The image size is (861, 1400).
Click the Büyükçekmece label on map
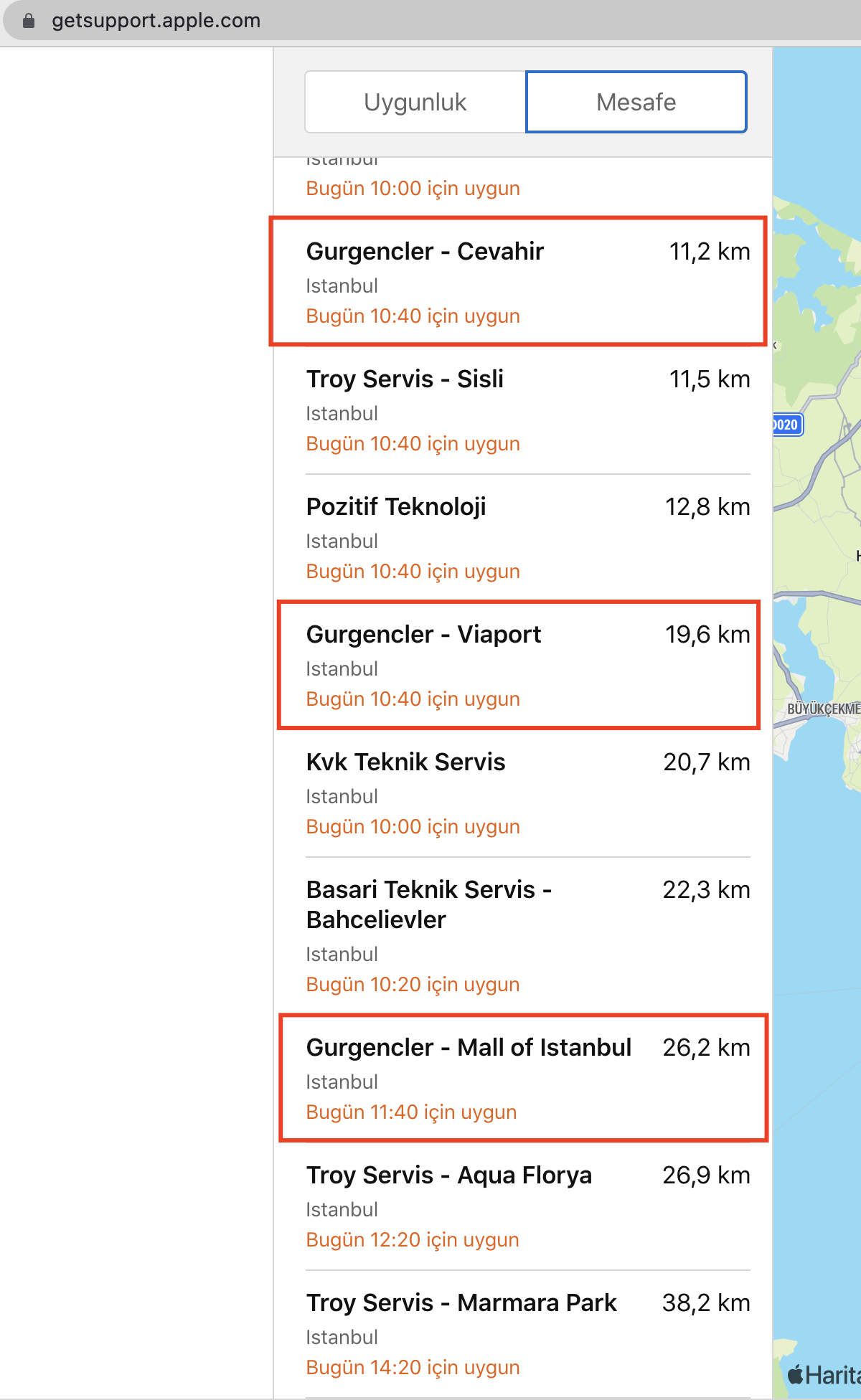[x=824, y=709]
